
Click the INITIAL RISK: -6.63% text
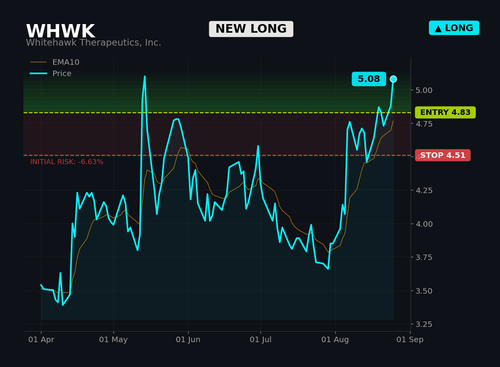pyautogui.click(x=67, y=162)
